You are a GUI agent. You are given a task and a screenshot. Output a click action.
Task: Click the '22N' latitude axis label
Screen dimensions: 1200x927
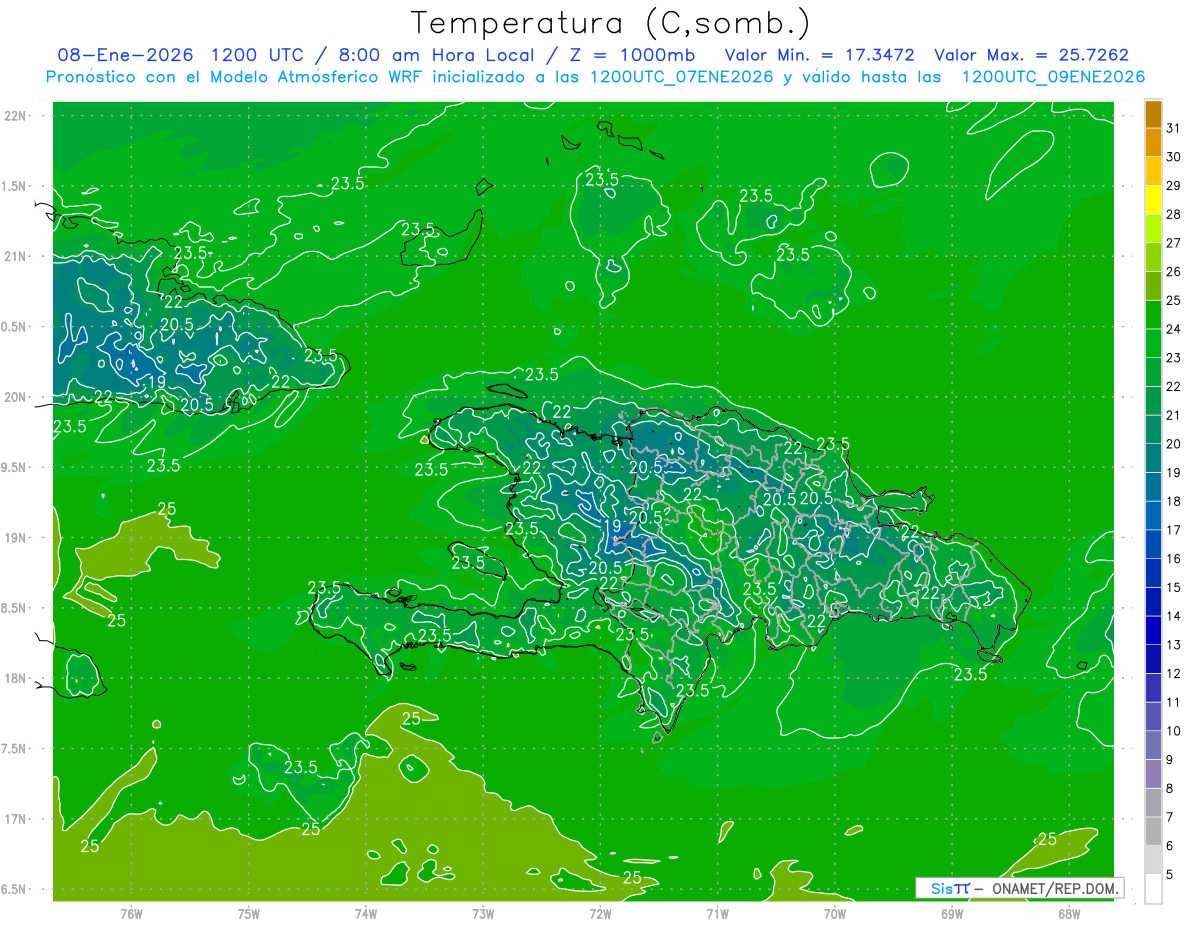click(15, 116)
